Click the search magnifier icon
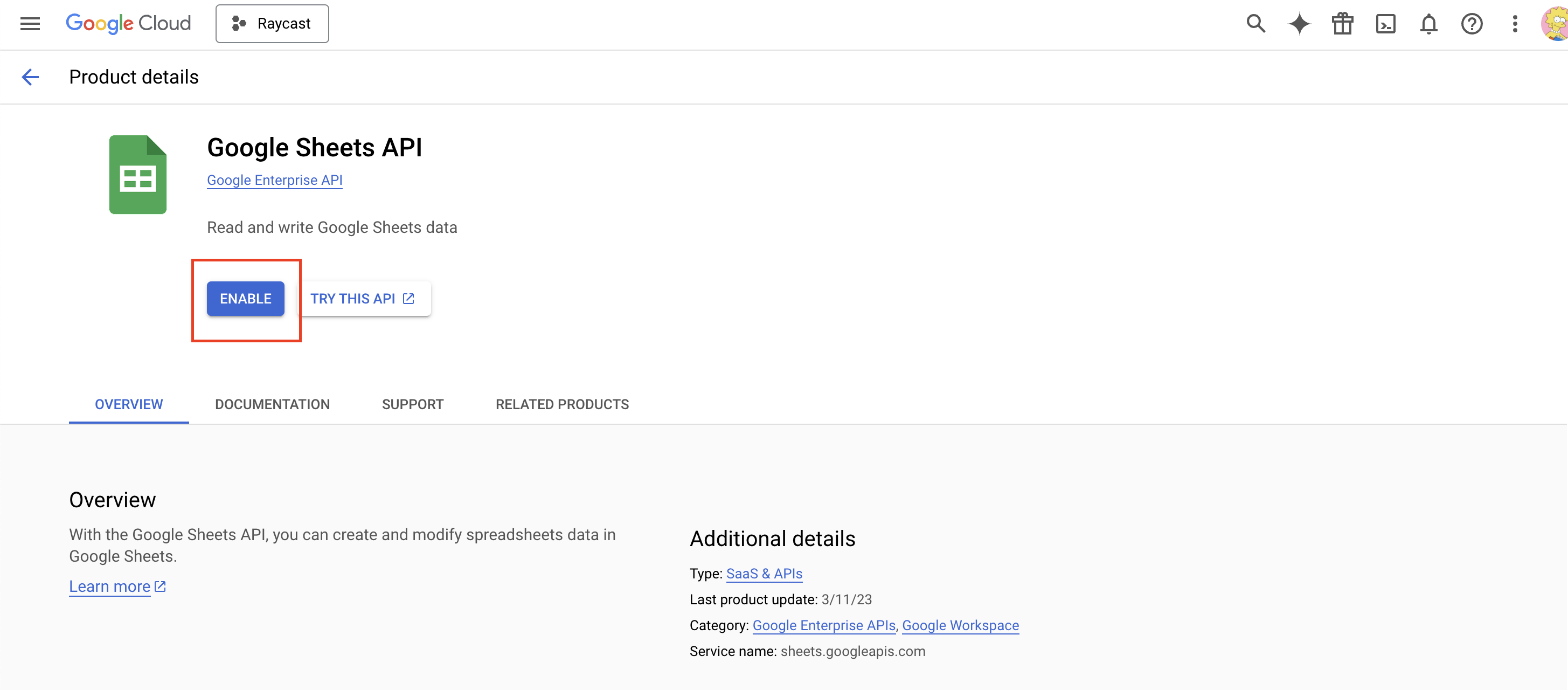This screenshot has width=1568, height=690. [x=1255, y=24]
